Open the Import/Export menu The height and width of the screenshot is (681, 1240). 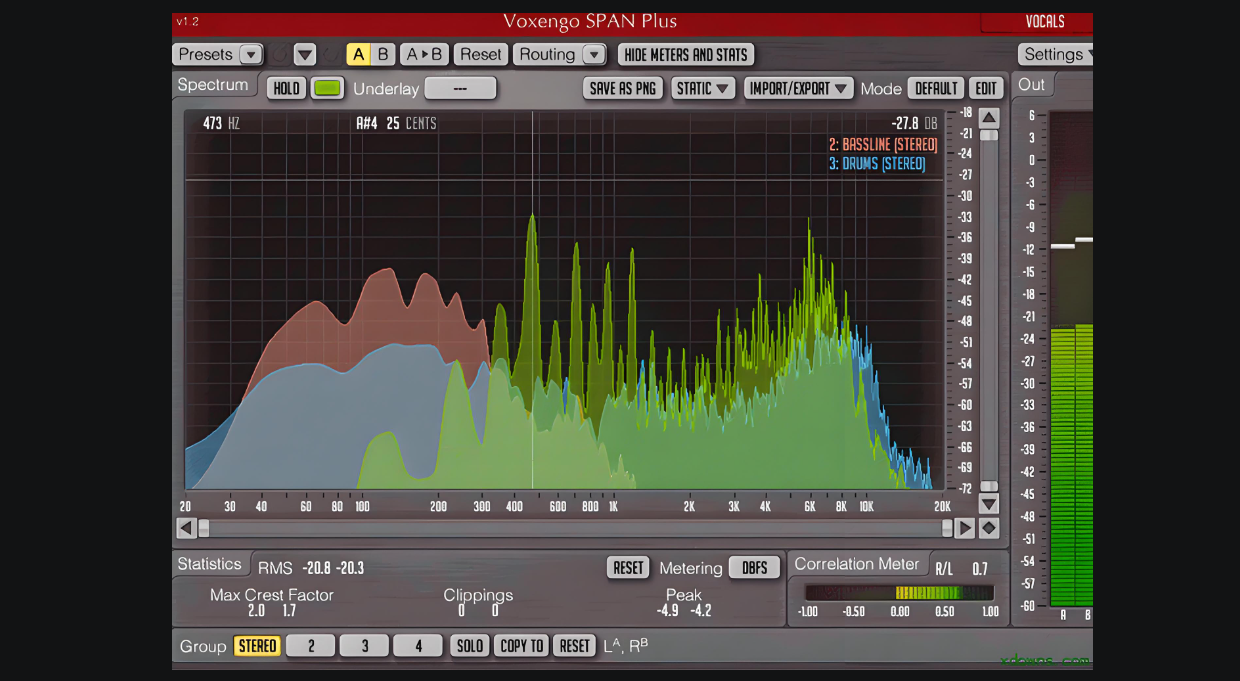pos(799,88)
